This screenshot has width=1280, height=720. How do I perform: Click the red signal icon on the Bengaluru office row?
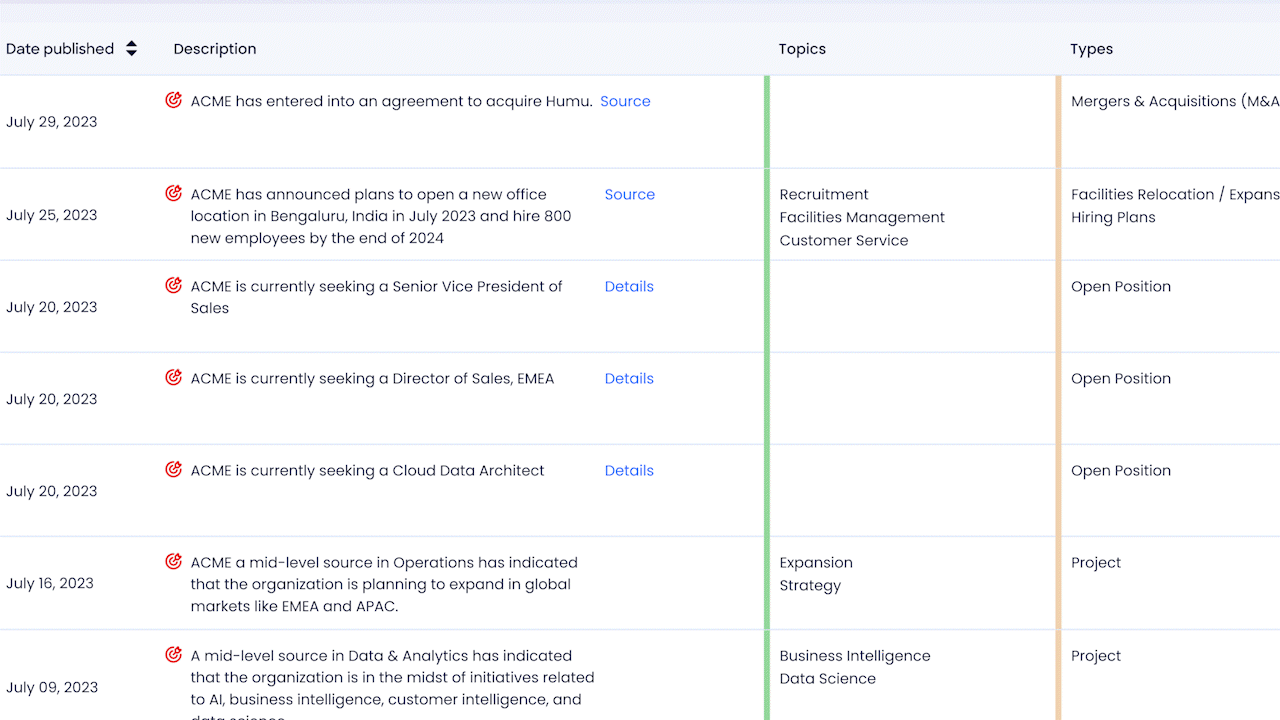click(x=173, y=193)
